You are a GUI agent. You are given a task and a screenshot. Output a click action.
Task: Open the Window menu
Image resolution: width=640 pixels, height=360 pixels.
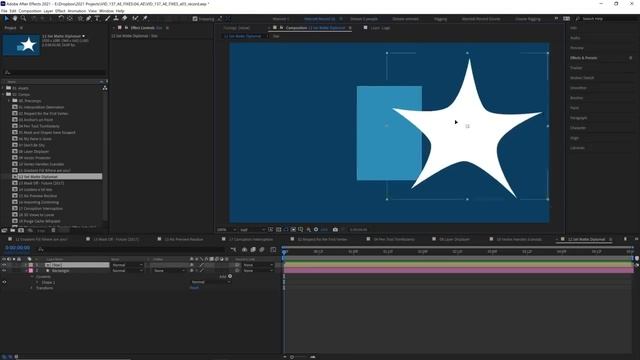pos(106,11)
